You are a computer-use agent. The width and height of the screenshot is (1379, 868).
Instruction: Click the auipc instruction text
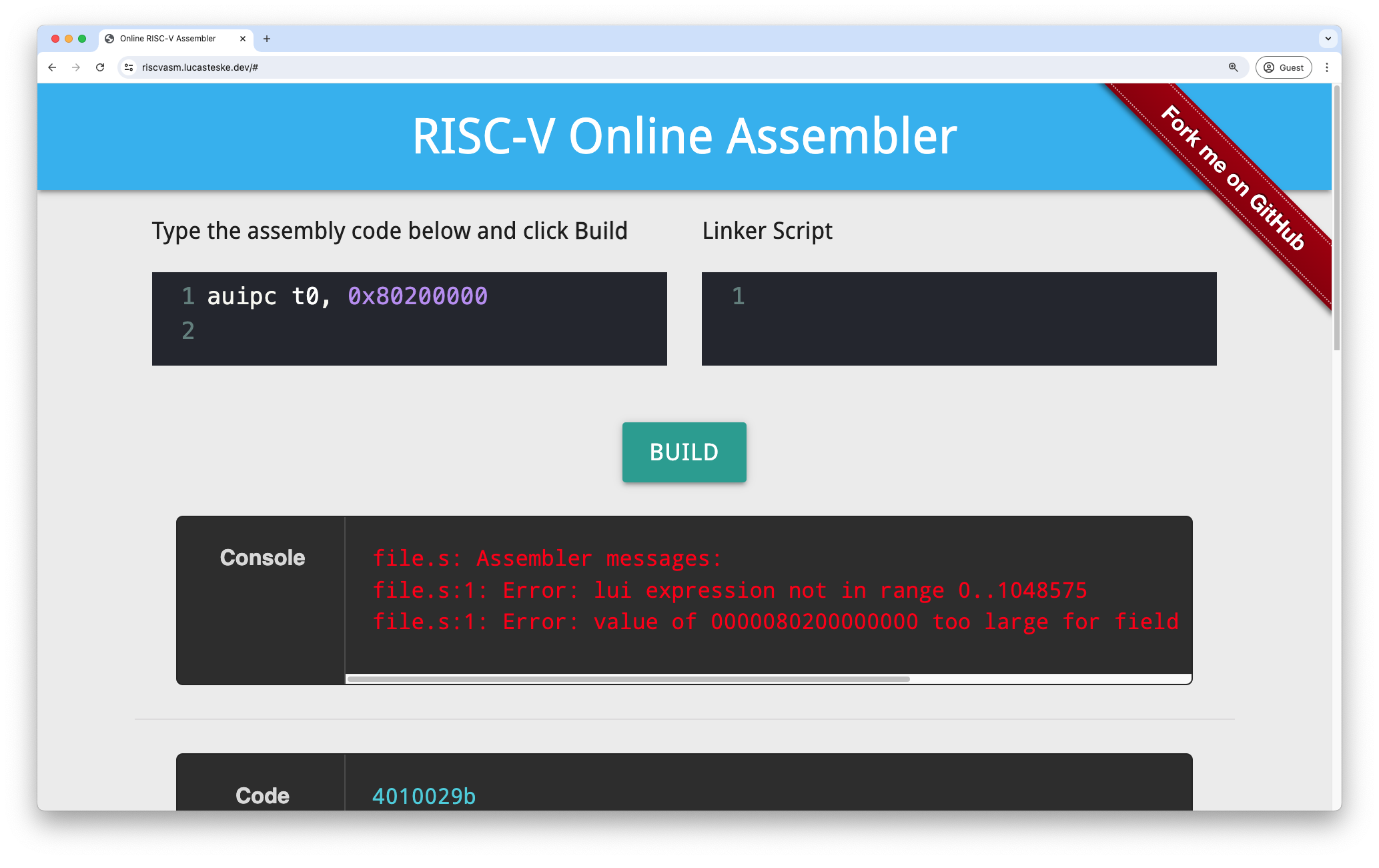(x=242, y=296)
